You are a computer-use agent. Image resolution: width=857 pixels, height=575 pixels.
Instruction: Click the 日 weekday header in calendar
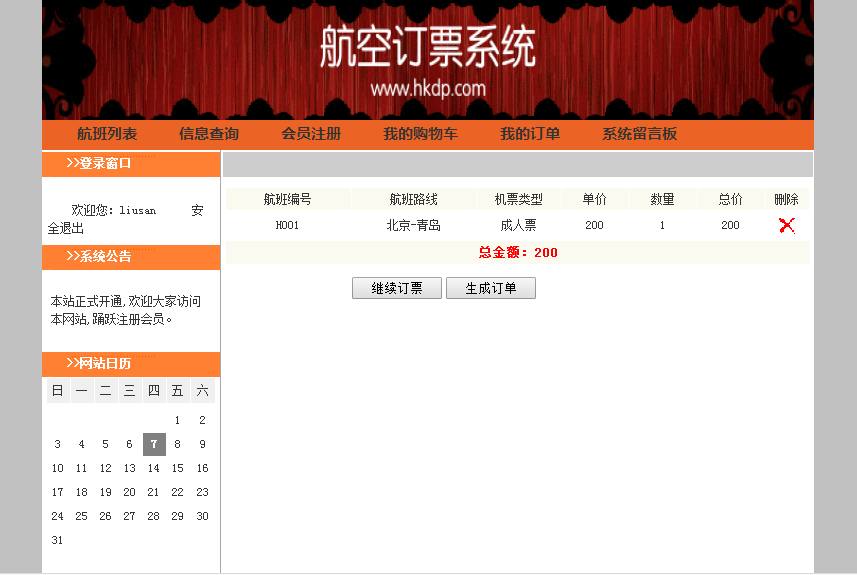[x=57, y=390]
